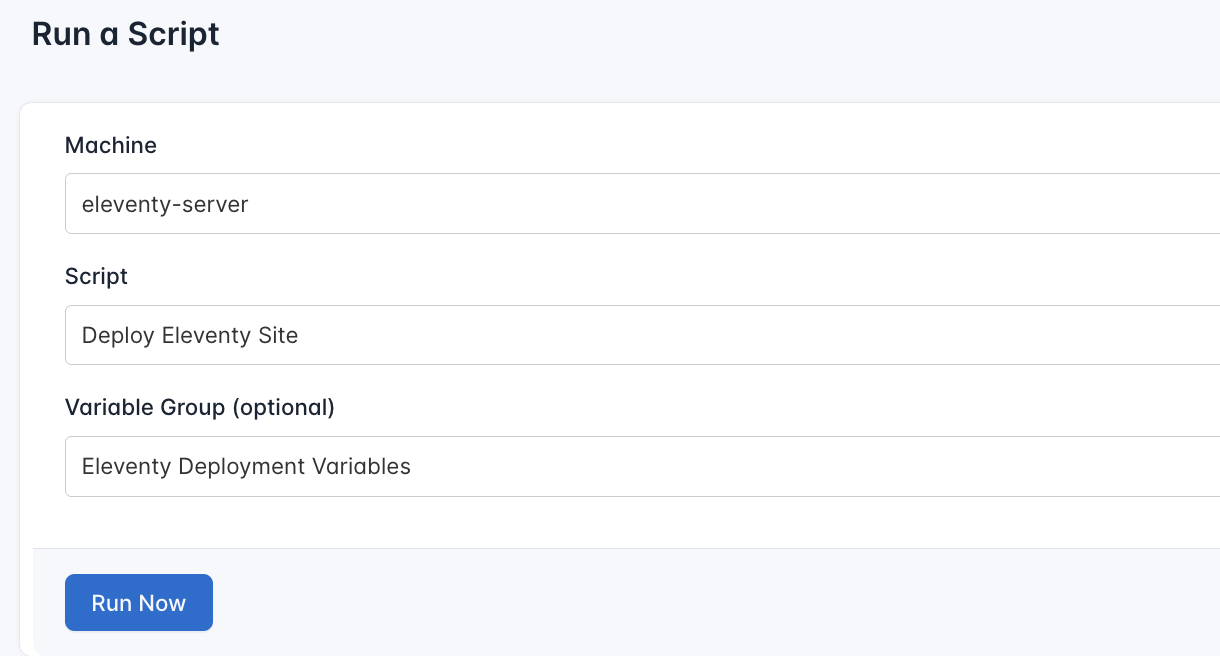Click the Variable Group (optional) label
This screenshot has width=1220, height=656.
point(199,407)
